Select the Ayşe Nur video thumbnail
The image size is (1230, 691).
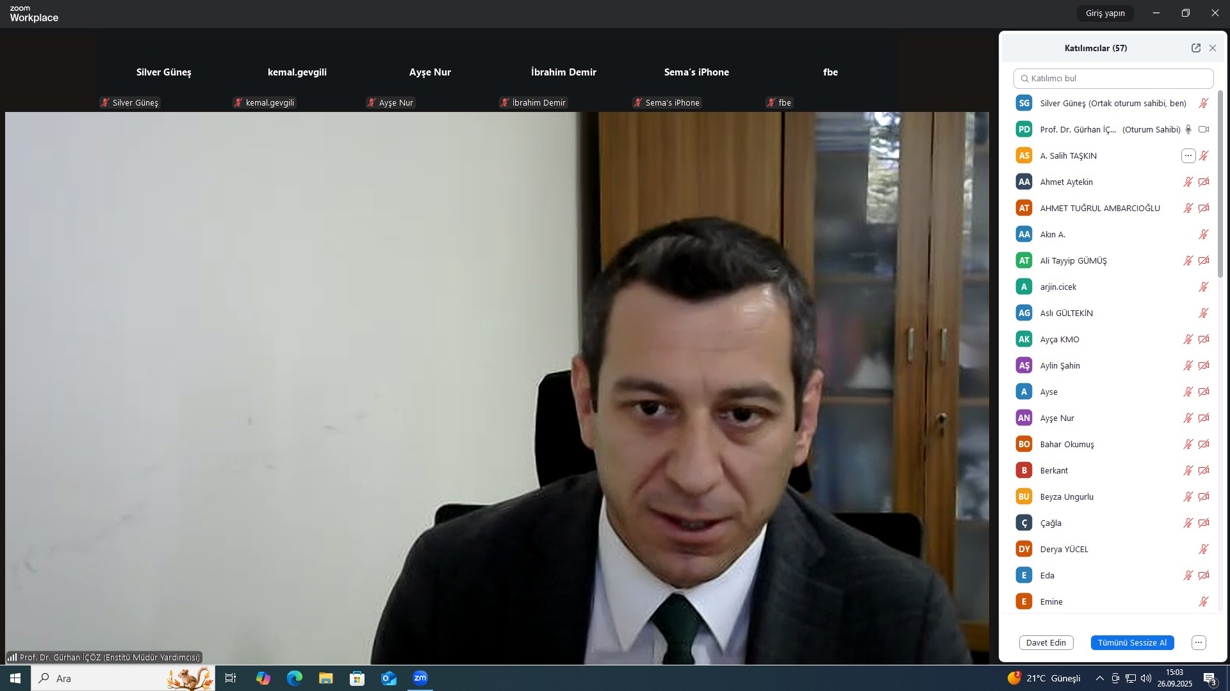(x=430, y=72)
